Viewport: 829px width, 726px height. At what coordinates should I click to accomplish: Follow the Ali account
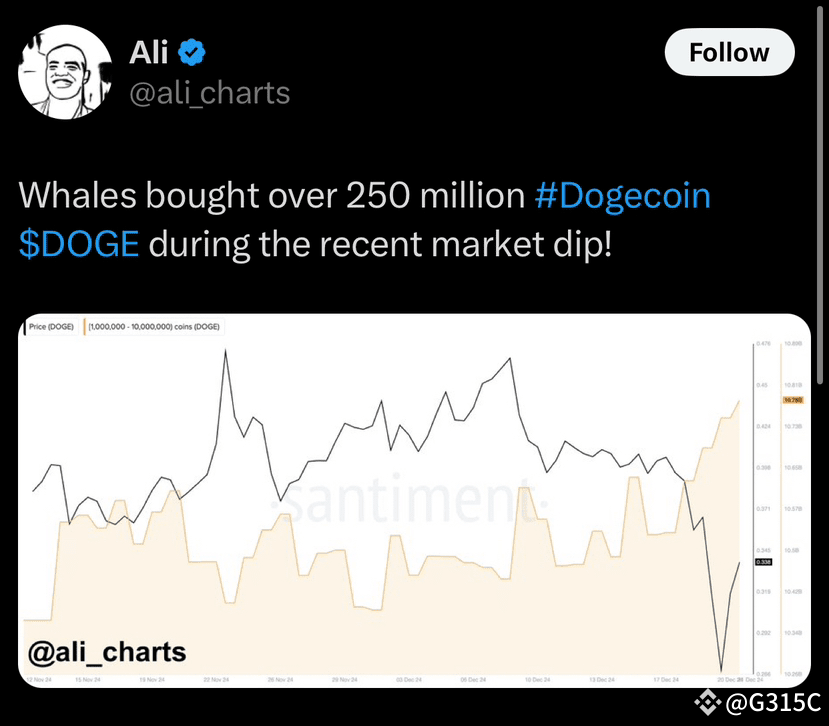click(729, 53)
